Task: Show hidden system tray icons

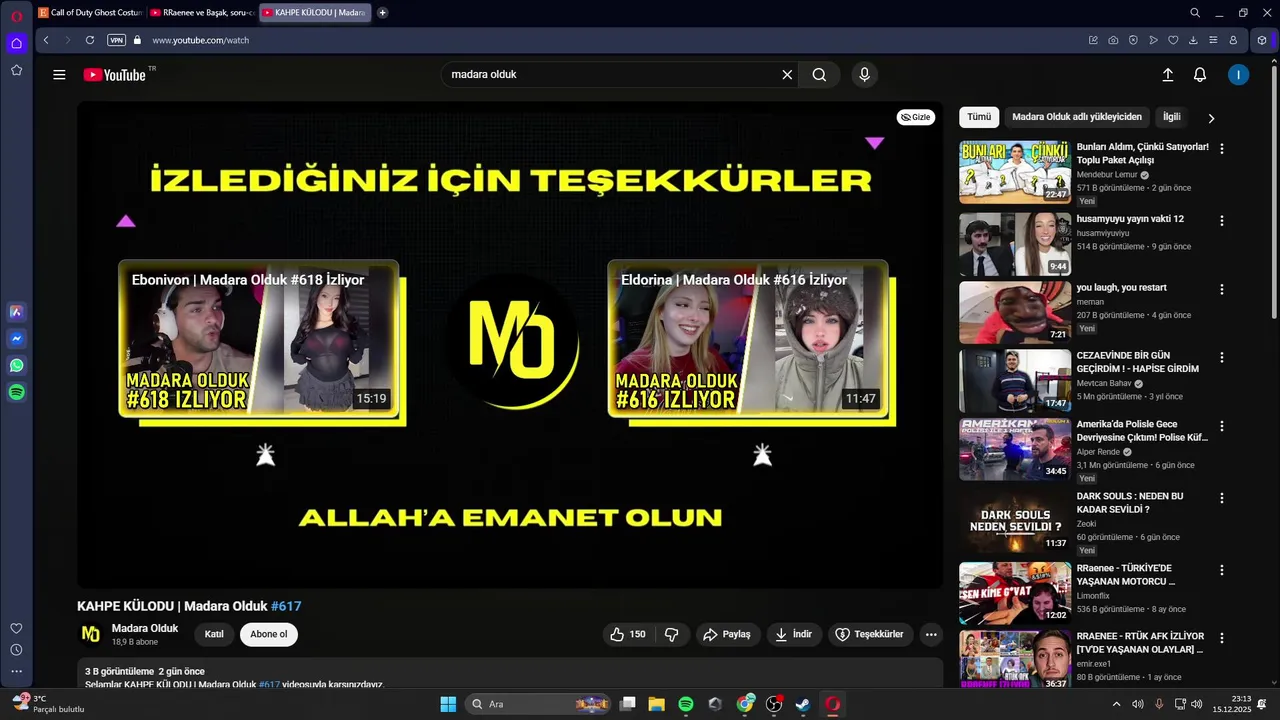Action: click(x=1116, y=704)
